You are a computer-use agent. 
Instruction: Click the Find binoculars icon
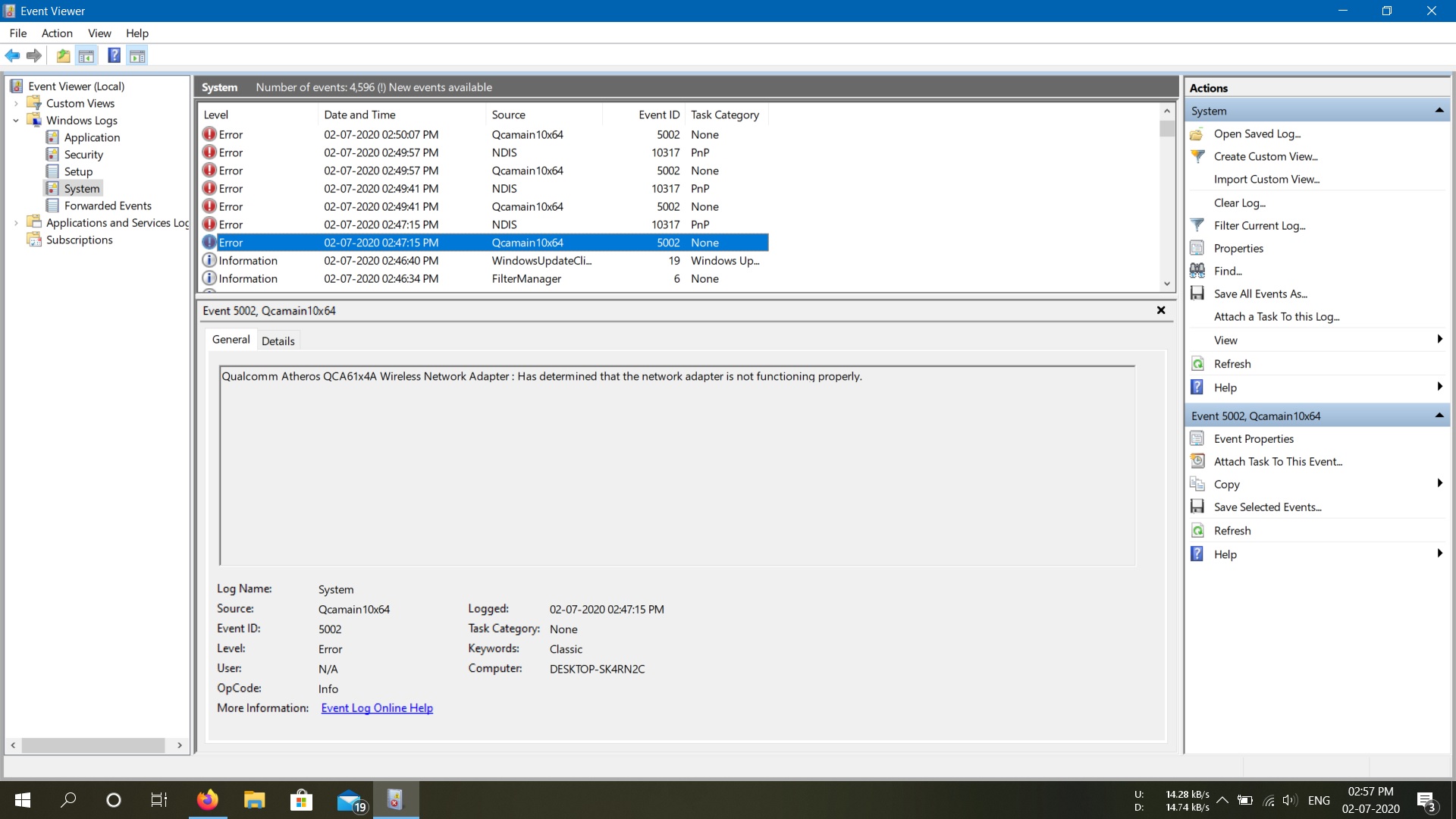1197,271
